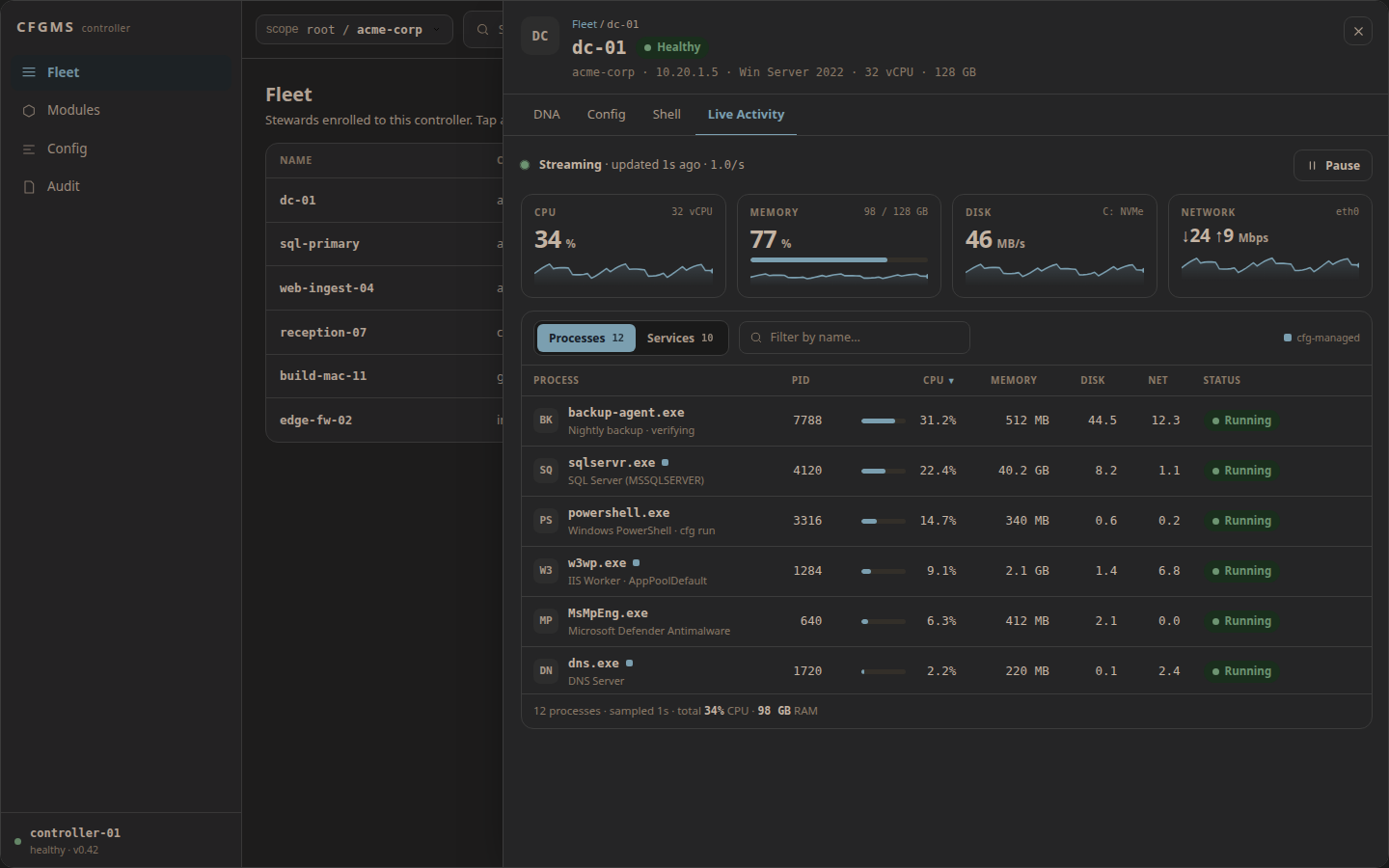Image resolution: width=1389 pixels, height=868 pixels.
Task: Open the Audit document icon
Action: click(29, 186)
